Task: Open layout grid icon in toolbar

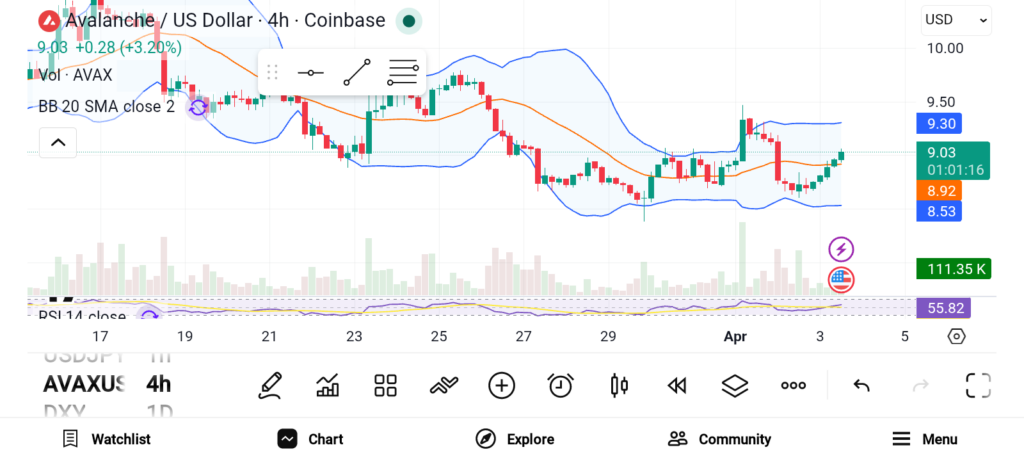Action: (x=386, y=385)
